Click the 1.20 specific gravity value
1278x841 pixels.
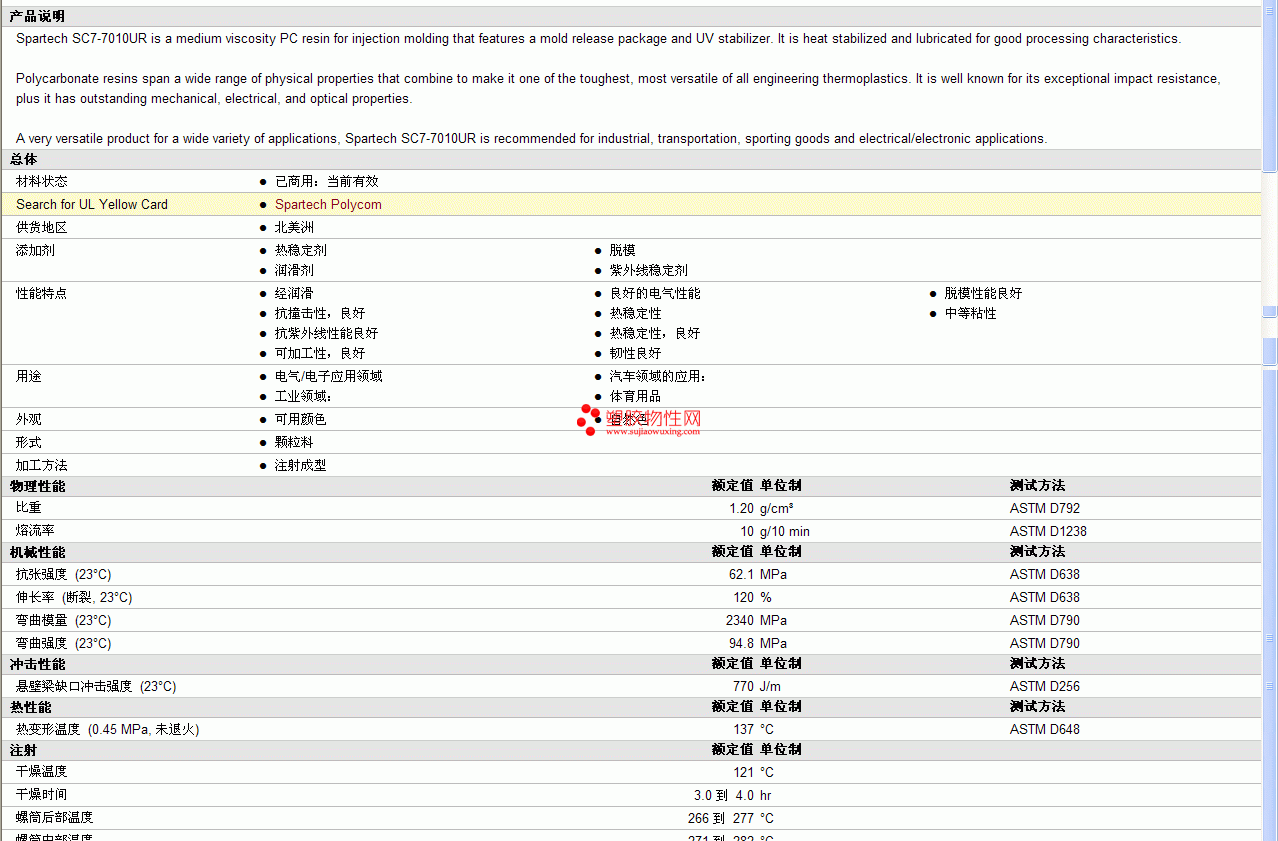point(741,508)
